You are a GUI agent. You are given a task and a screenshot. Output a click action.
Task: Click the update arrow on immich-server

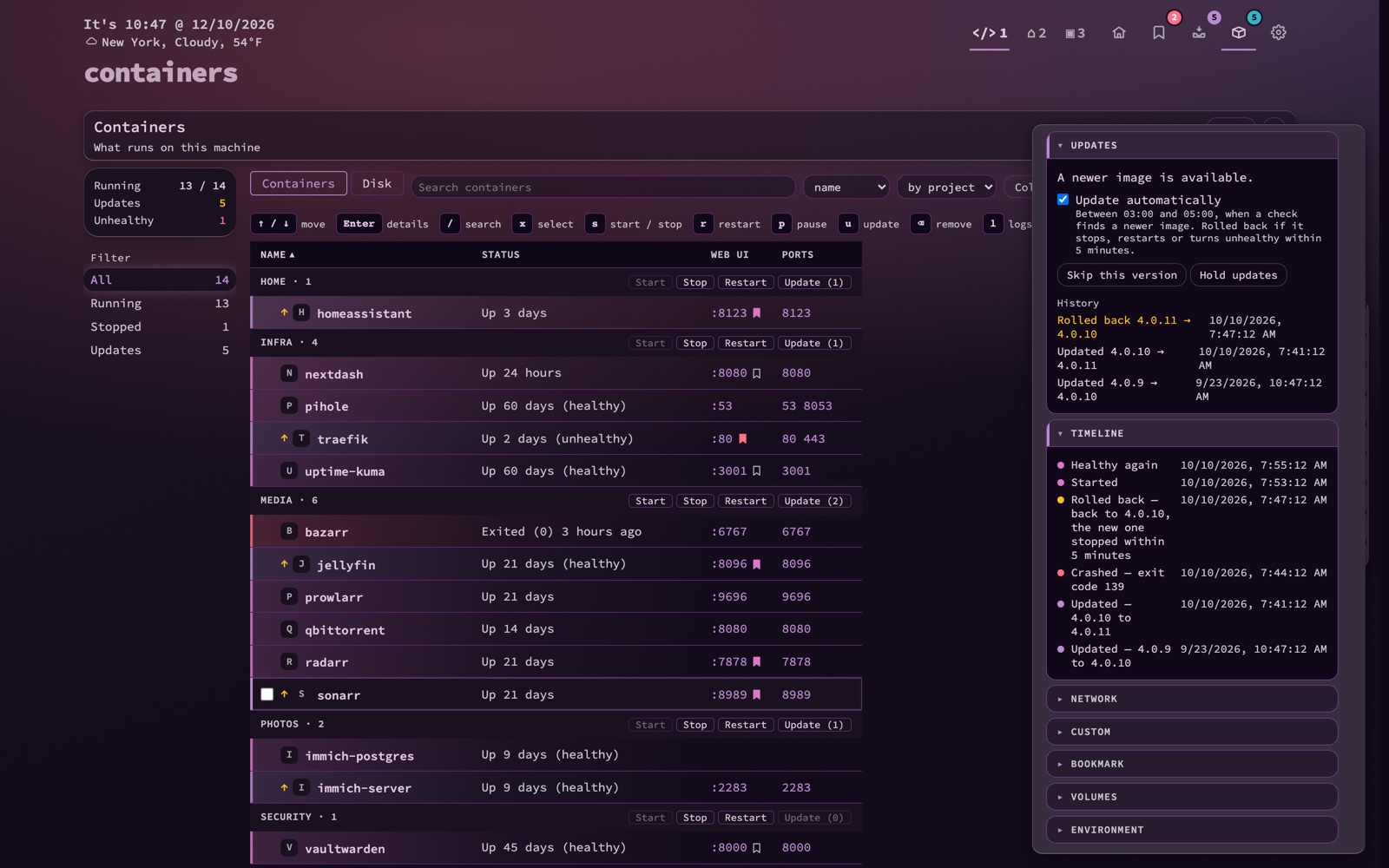click(284, 787)
